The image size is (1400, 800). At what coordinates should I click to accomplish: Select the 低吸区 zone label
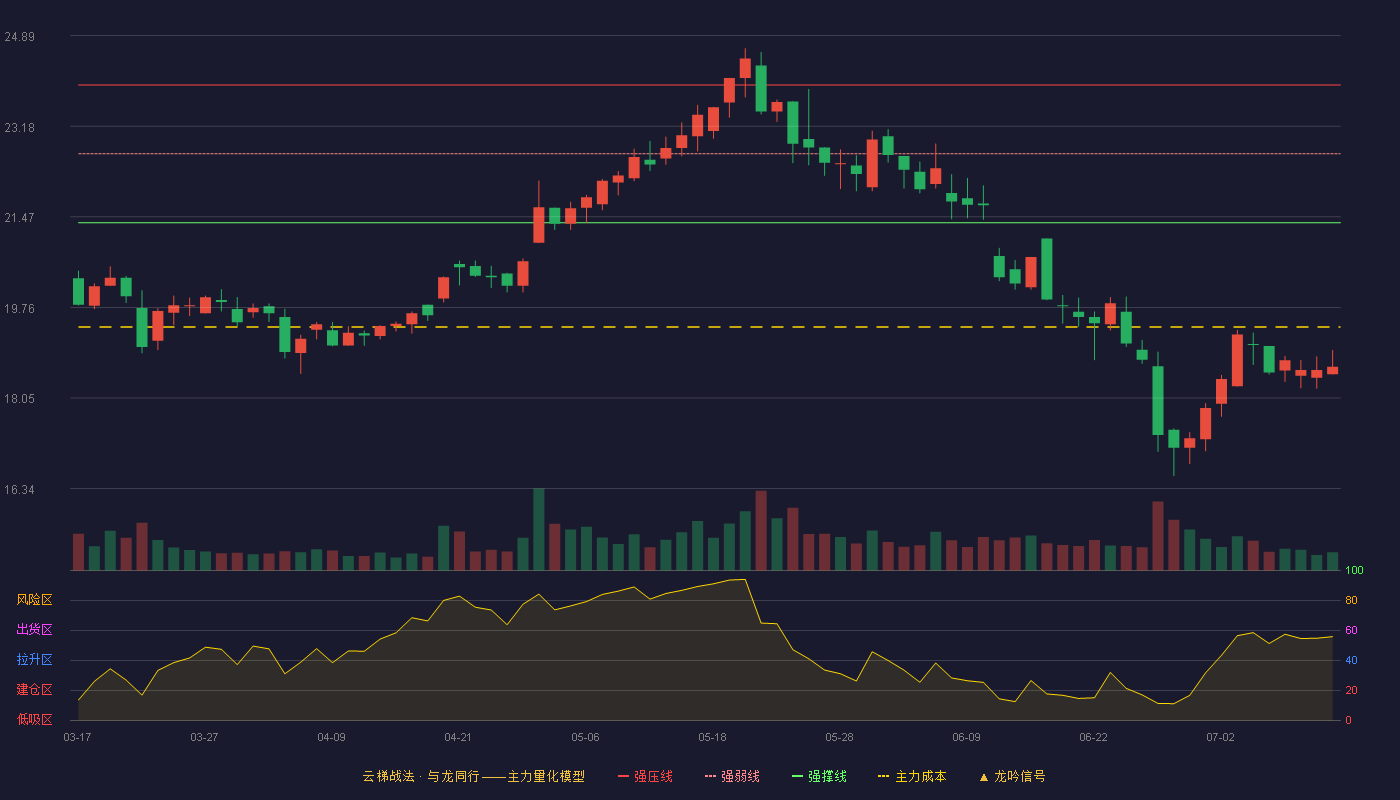34,719
